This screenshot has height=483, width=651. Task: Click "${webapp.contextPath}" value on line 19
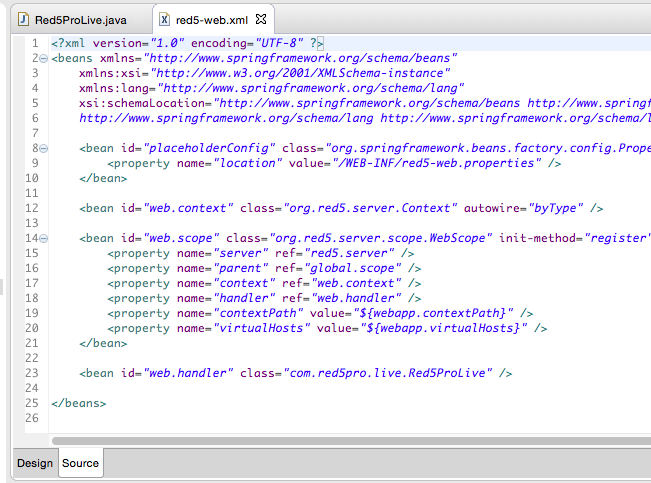tap(433, 313)
